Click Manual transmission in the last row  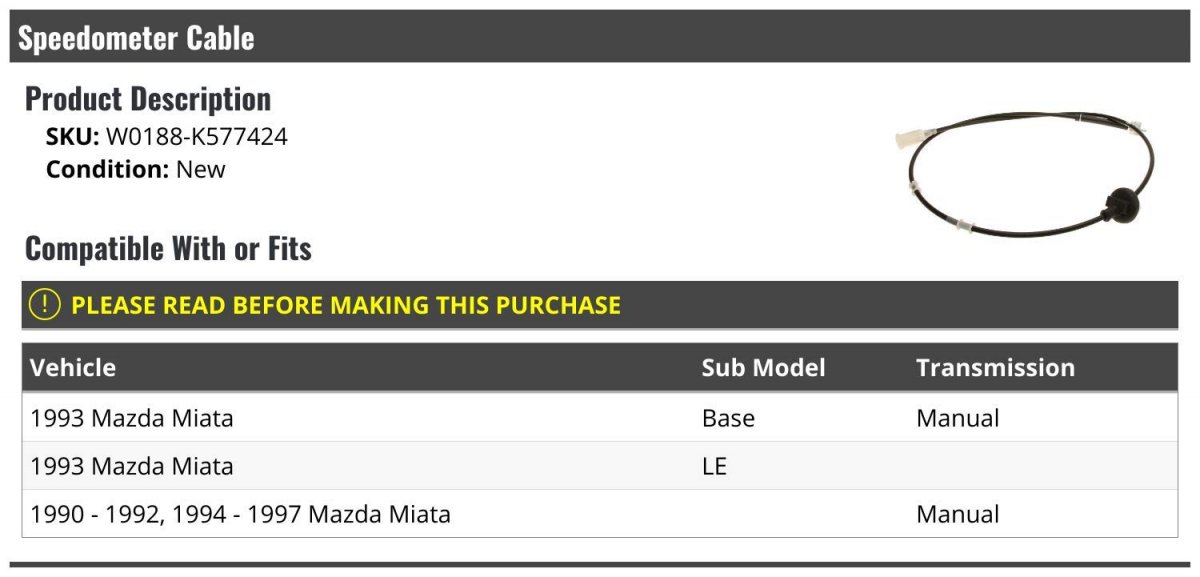coord(957,514)
